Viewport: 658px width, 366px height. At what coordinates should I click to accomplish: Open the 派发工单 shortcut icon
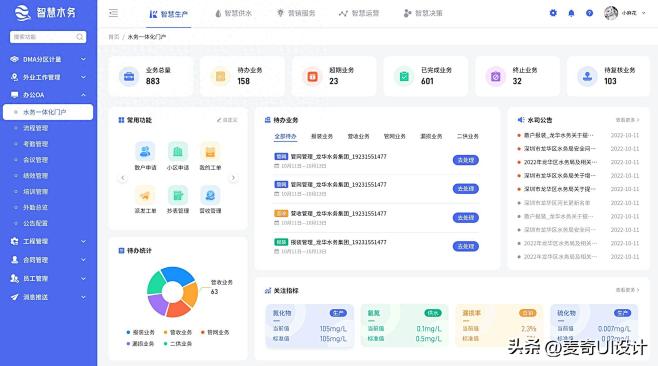pyautogui.click(x=145, y=195)
